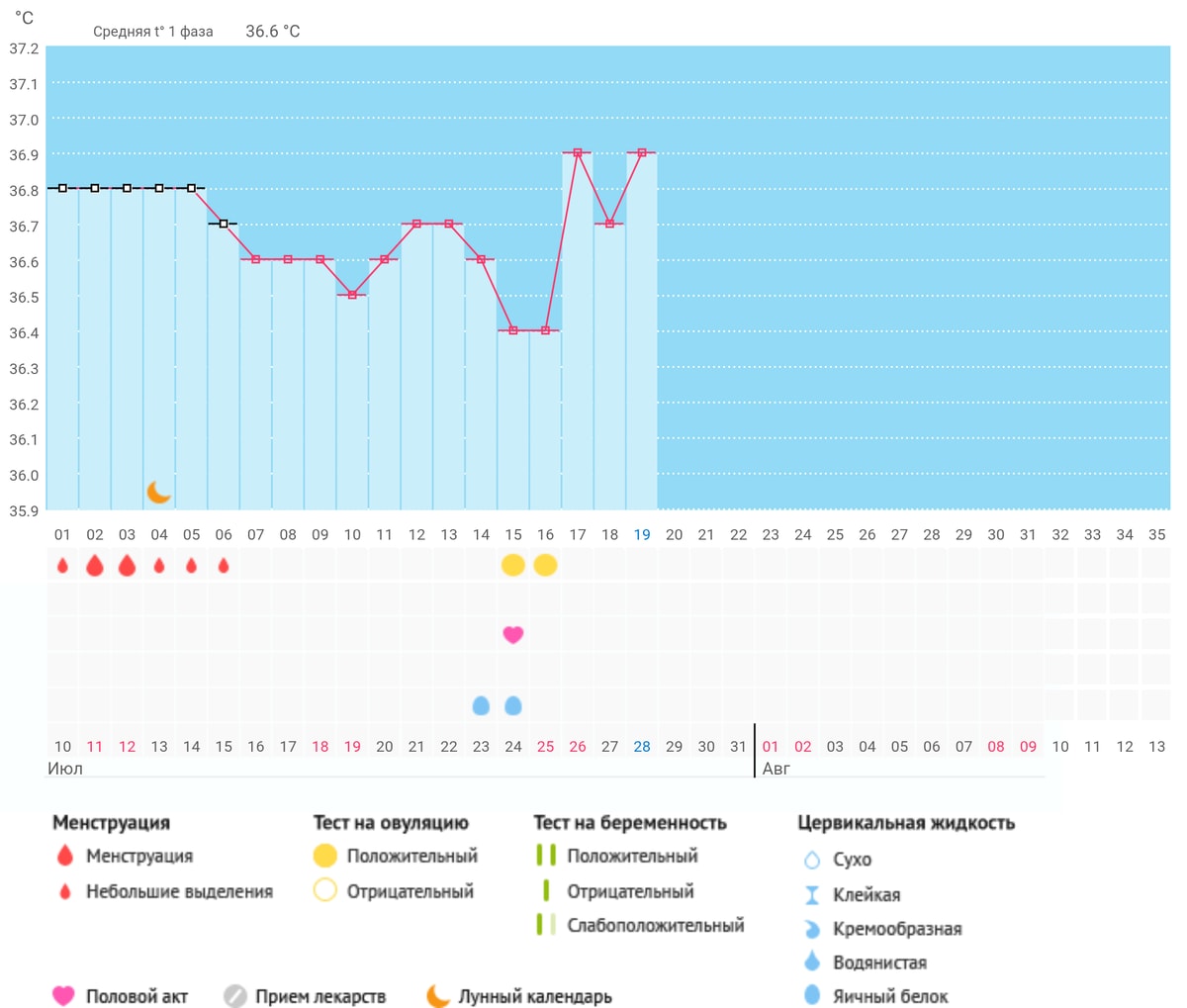The width and height of the screenshot is (1187, 1008).
Task: Click the yellow ovulation test circle on day 16
Action: point(545,565)
